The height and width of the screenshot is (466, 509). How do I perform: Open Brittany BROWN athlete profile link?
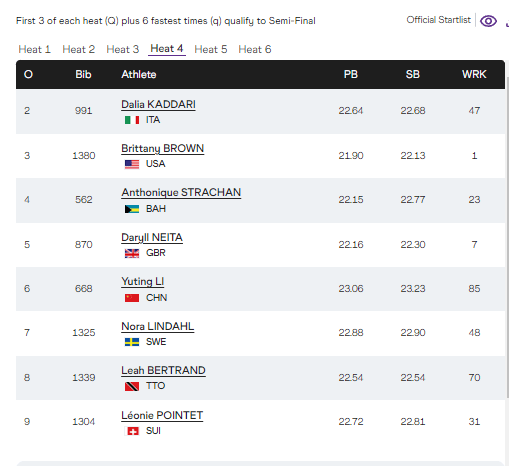coord(162,148)
